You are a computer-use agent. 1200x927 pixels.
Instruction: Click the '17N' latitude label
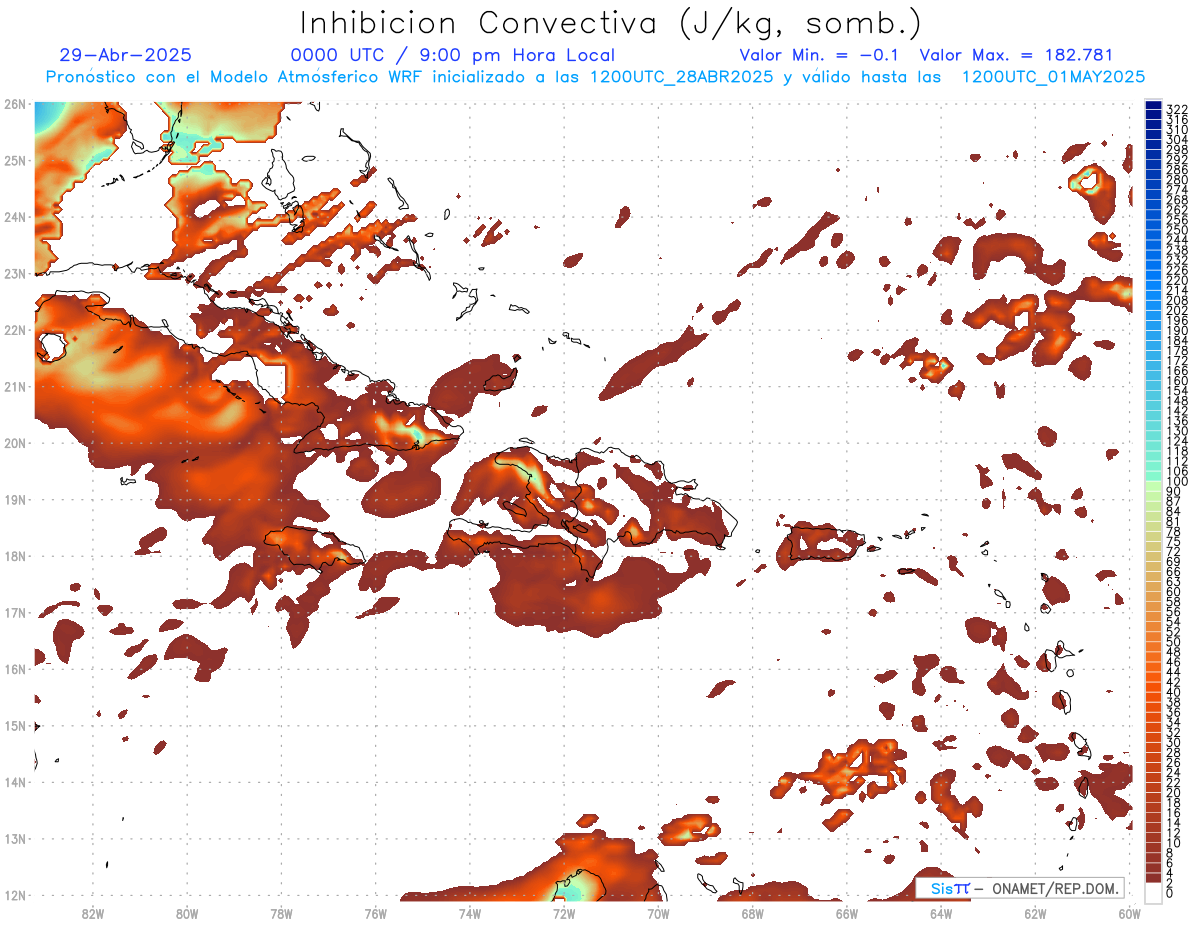(15, 612)
